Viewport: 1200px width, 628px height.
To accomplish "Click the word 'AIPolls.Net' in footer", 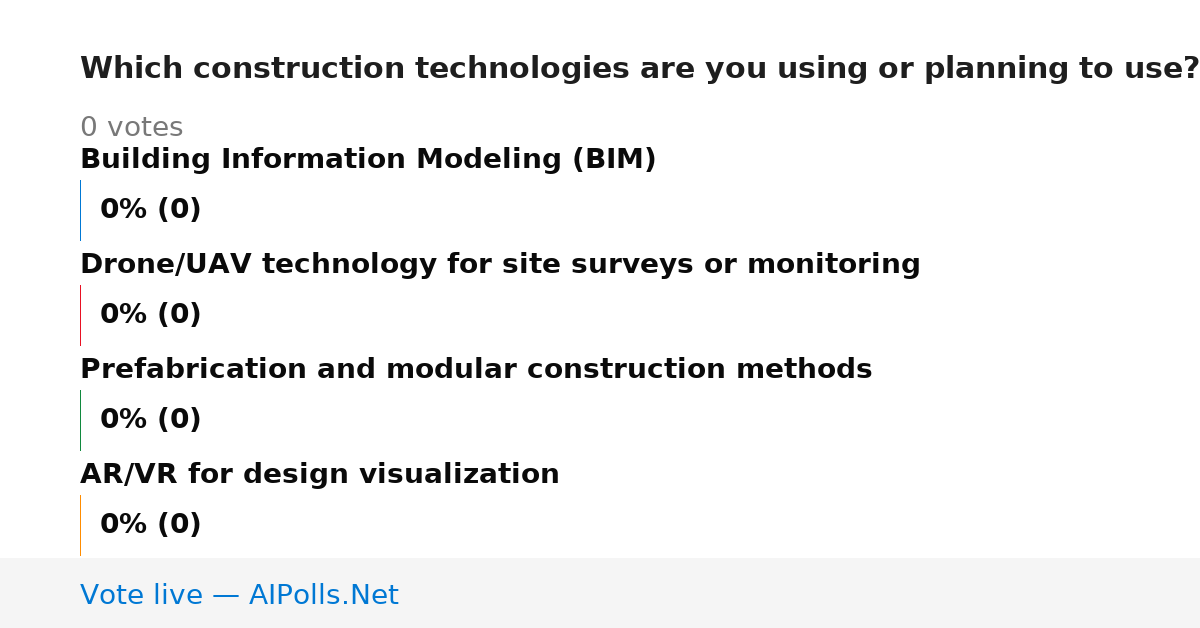I will point(323,596).
